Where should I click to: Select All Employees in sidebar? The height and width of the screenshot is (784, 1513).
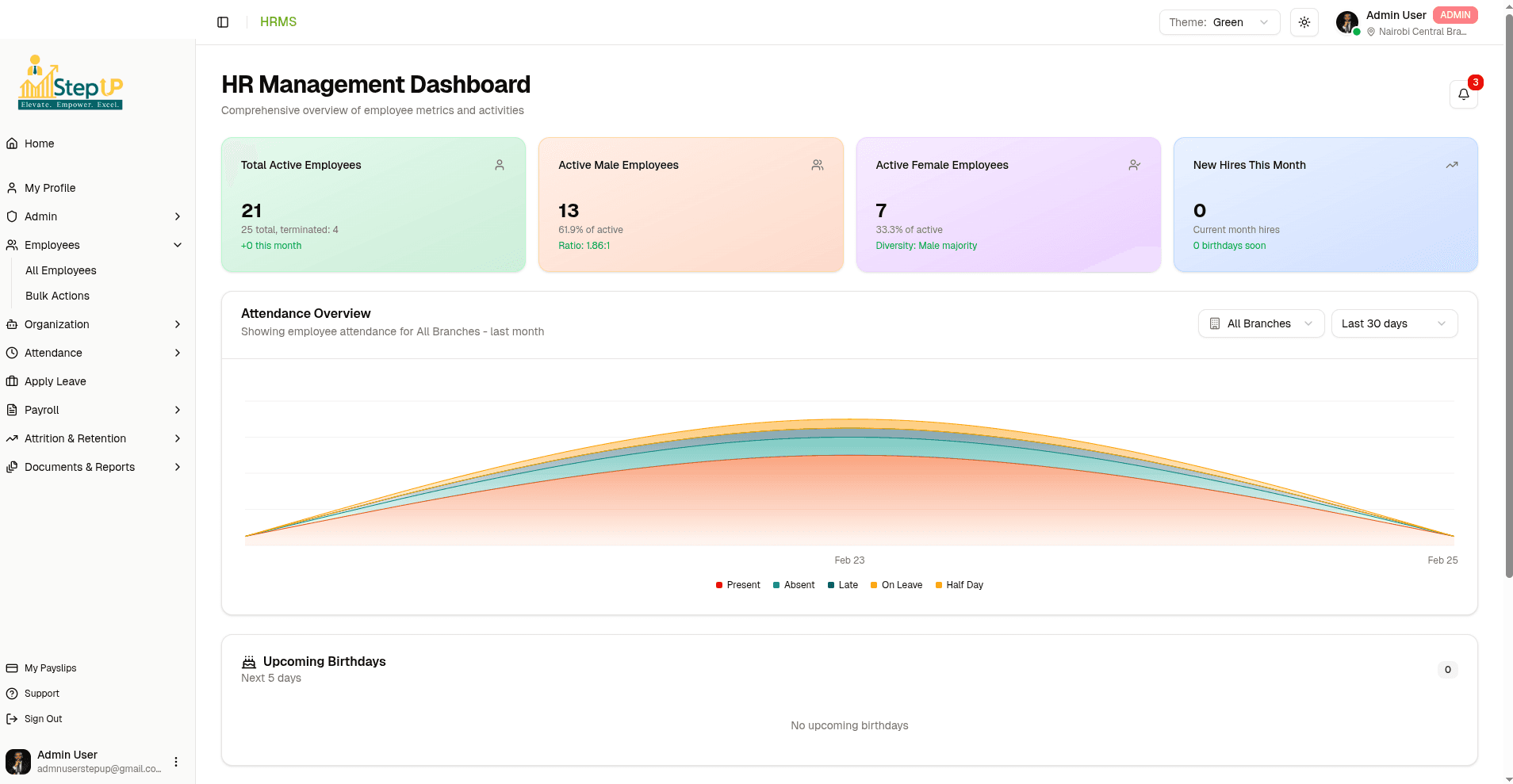pyautogui.click(x=61, y=270)
